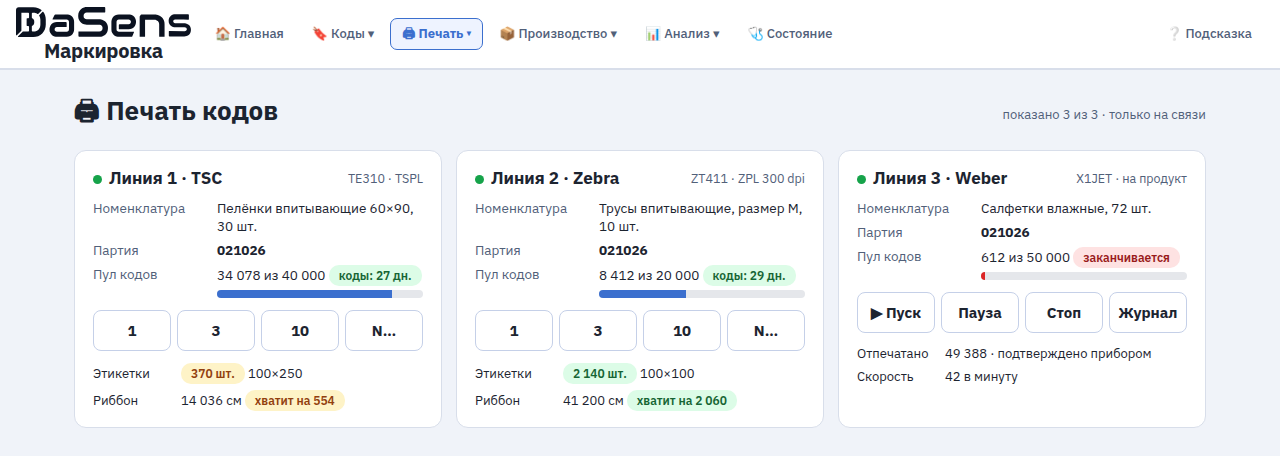Print 1 label on Линия 1 TSC
The height and width of the screenshot is (456, 1280).
tap(132, 331)
